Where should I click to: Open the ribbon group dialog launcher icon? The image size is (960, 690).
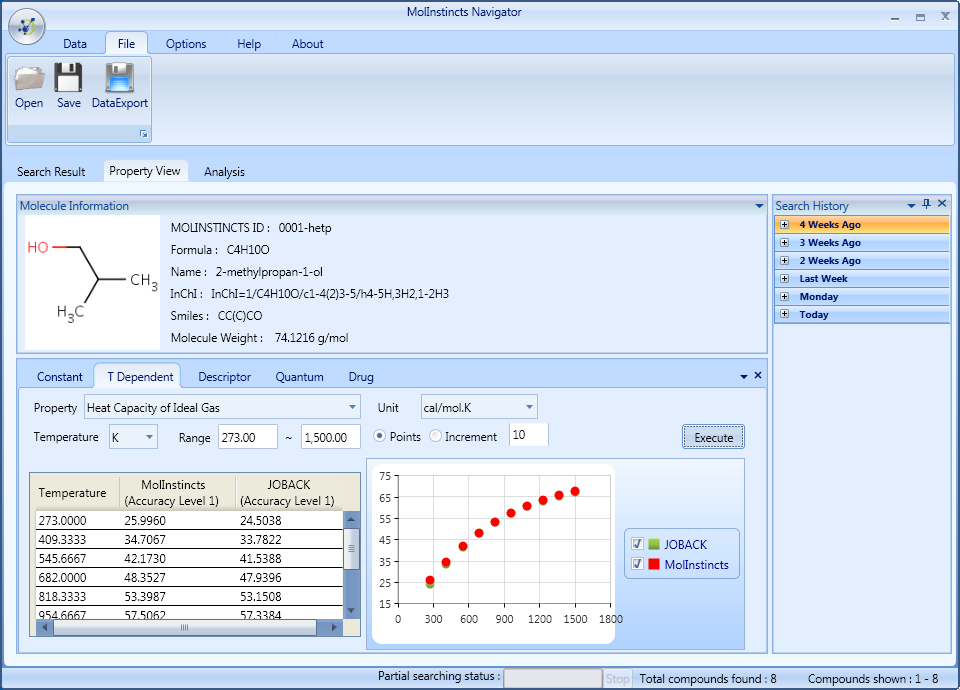[x=143, y=134]
